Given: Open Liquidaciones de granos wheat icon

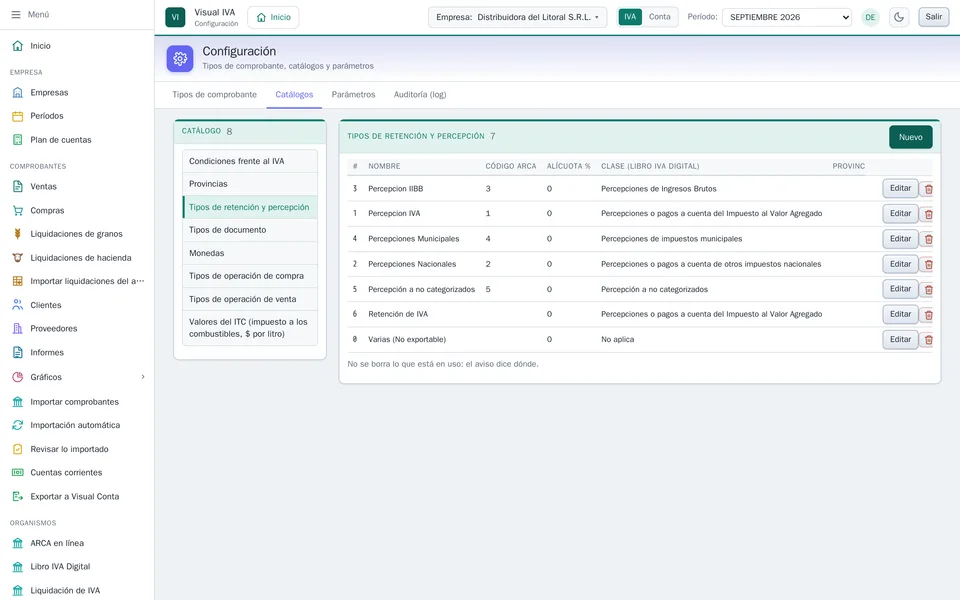Looking at the screenshot, I should (18, 234).
